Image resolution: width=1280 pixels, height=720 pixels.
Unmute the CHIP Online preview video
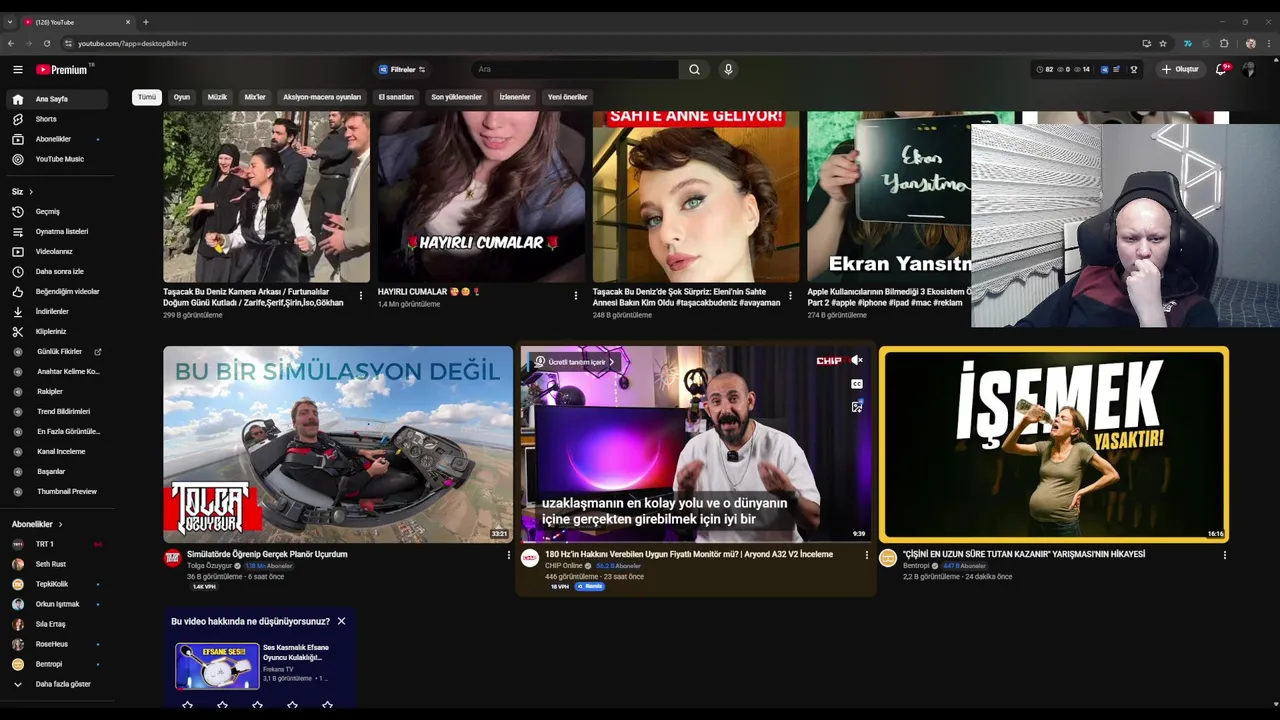click(x=856, y=360)
